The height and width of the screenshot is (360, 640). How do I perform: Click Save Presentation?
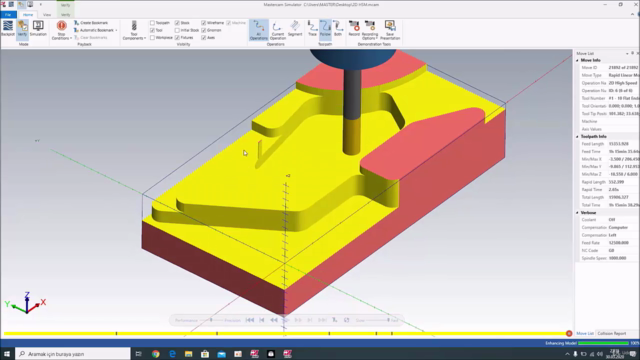(x=390, y=30)
